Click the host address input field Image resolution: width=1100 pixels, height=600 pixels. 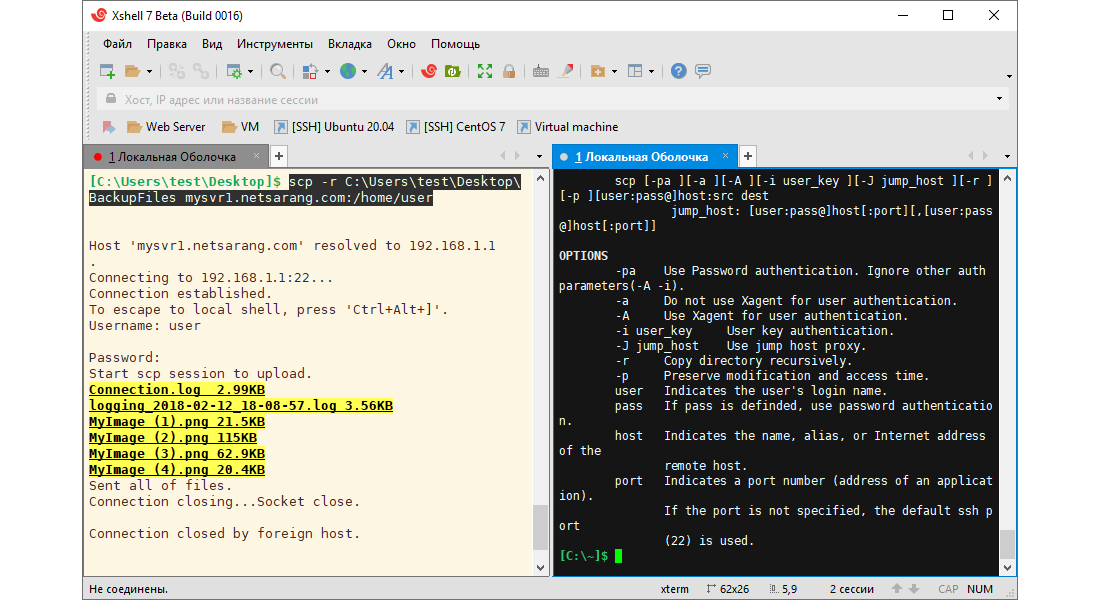(x=553, y=99)
